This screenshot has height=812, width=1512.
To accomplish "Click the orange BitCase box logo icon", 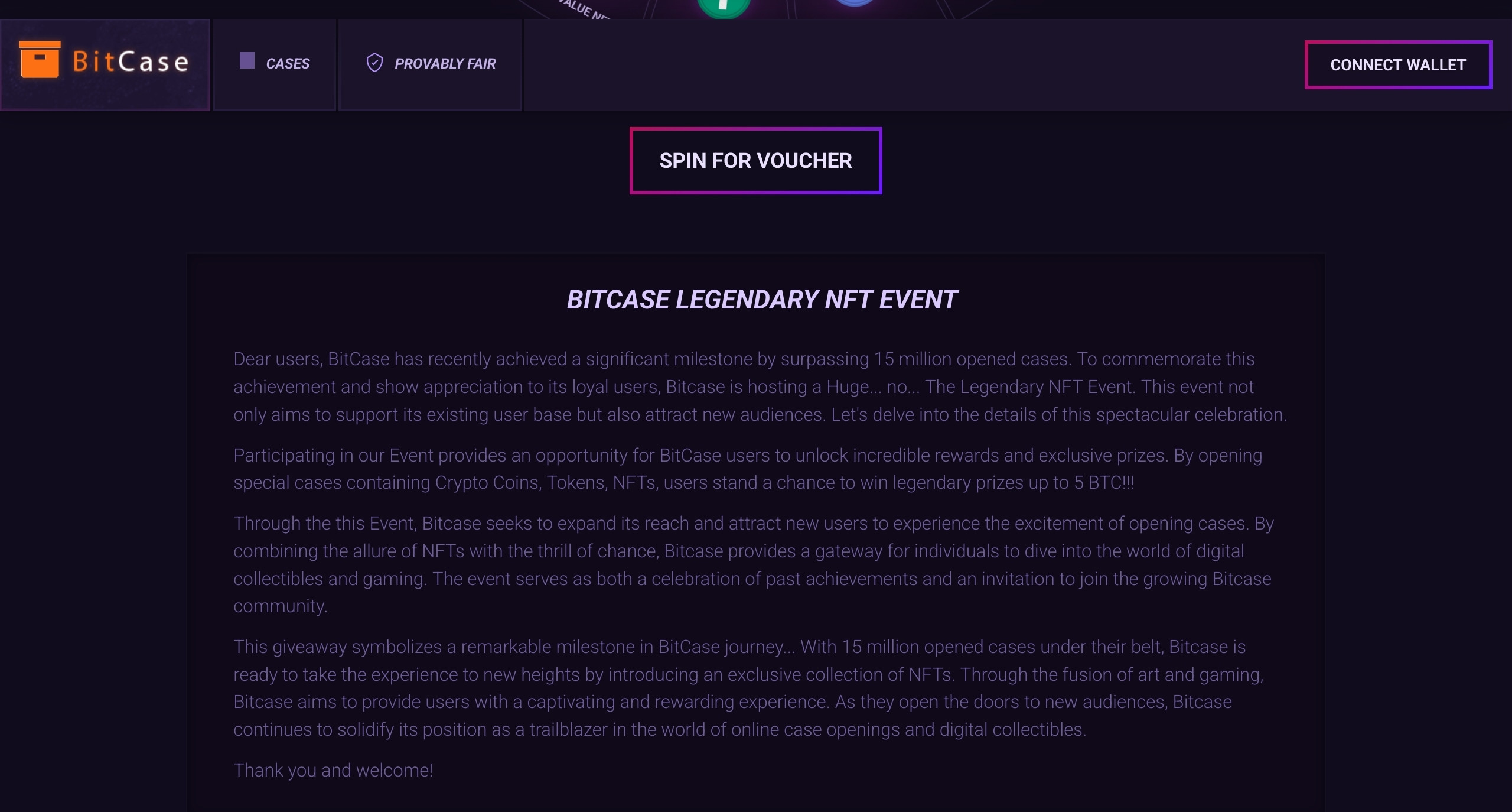I will click(40, 59).
